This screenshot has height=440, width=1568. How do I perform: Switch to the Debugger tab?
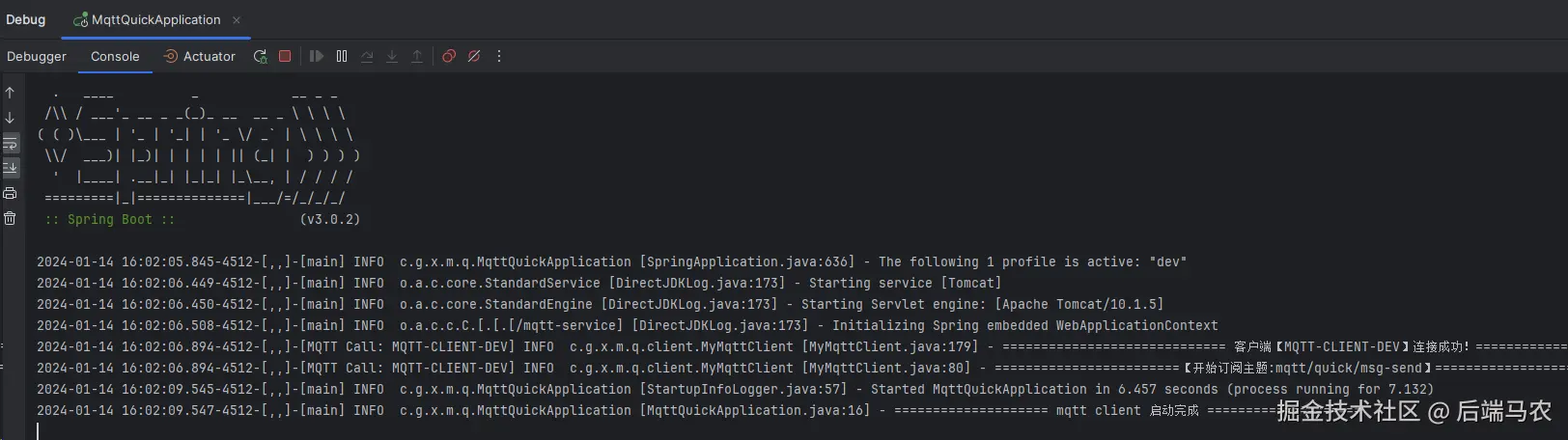[37, 57]
